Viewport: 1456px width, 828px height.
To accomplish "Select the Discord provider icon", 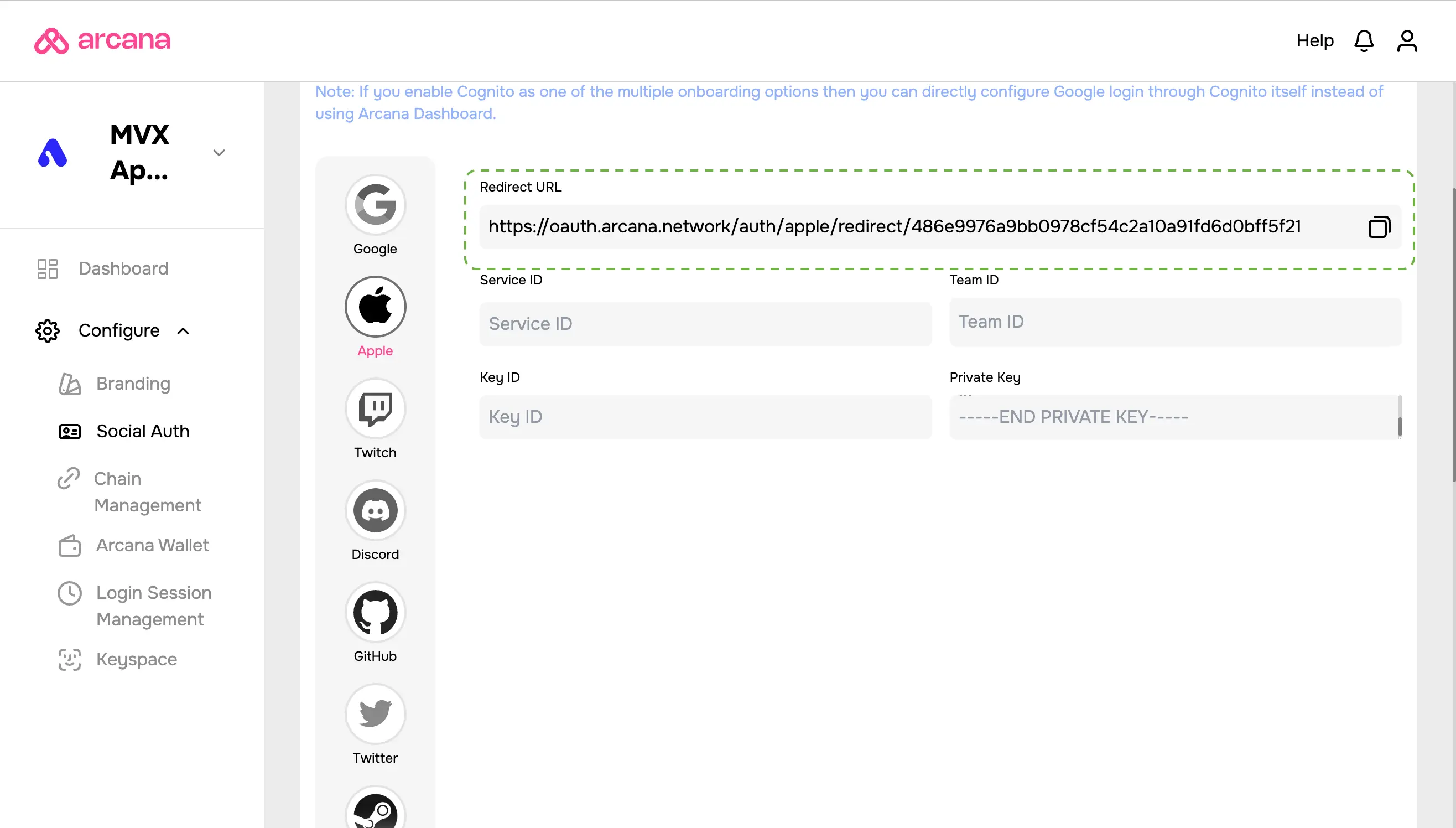I will point(375,510).
